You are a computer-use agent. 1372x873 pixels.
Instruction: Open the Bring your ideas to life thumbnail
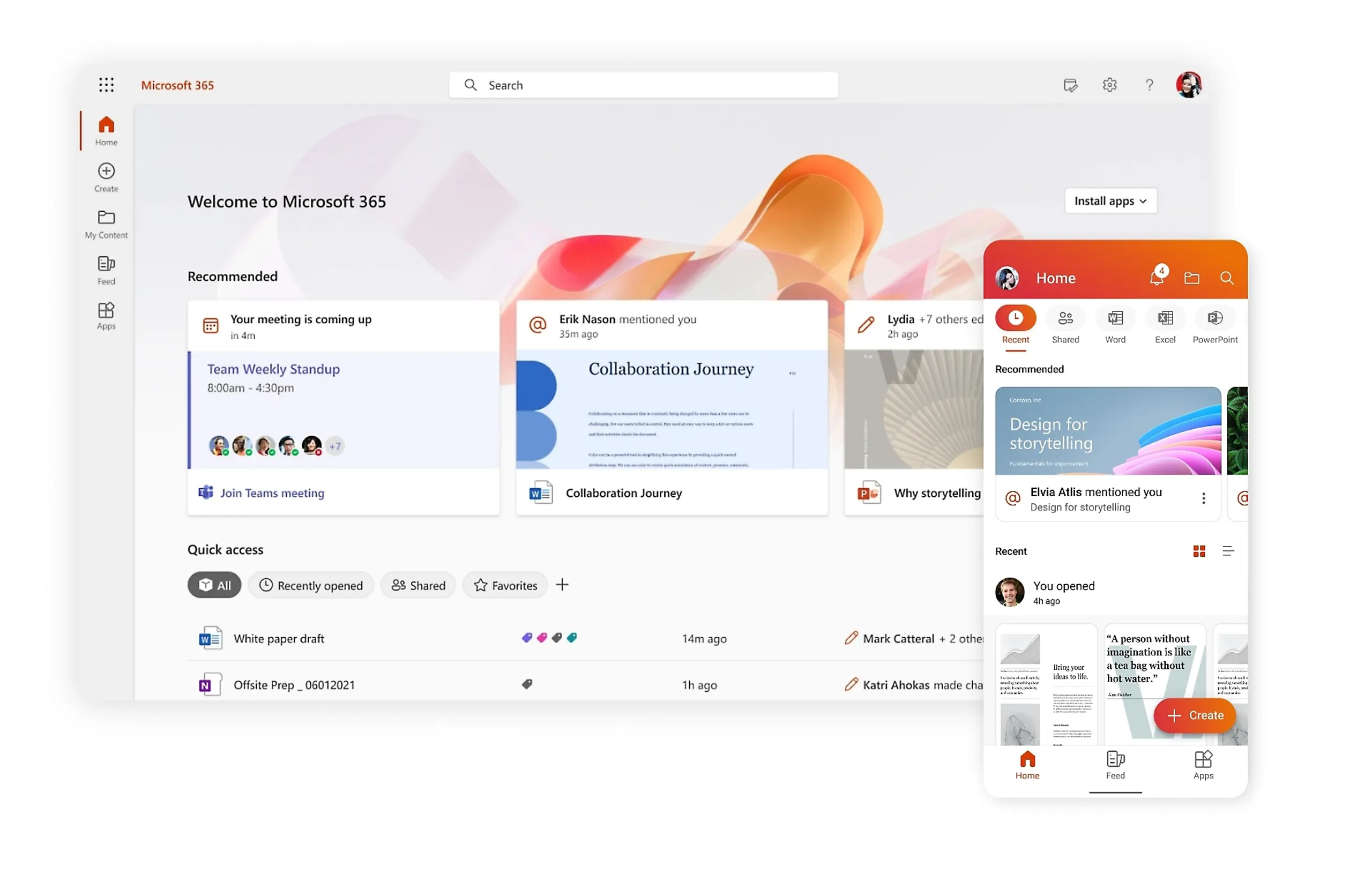[x=1046, y=685]
